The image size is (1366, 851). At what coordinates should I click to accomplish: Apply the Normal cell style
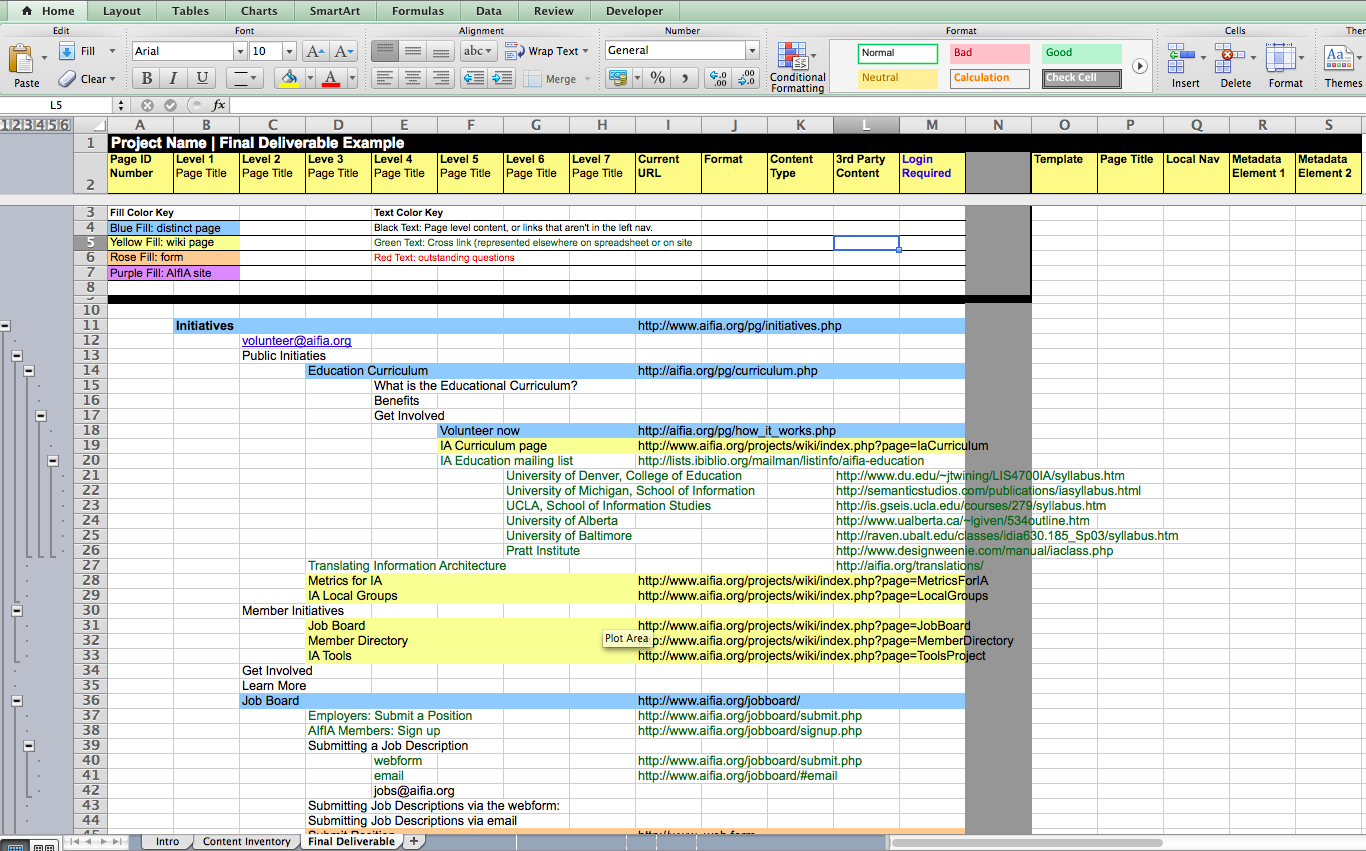[x=898, y=53]
